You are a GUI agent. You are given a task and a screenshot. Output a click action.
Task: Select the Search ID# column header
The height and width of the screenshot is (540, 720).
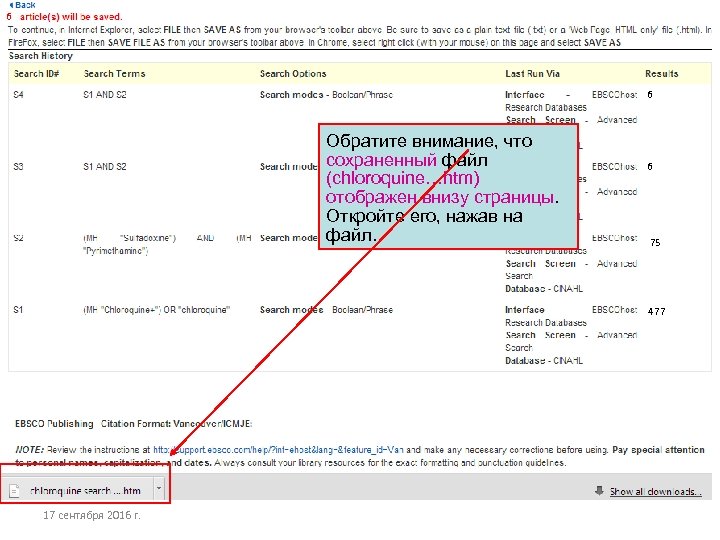pos(36,73)
